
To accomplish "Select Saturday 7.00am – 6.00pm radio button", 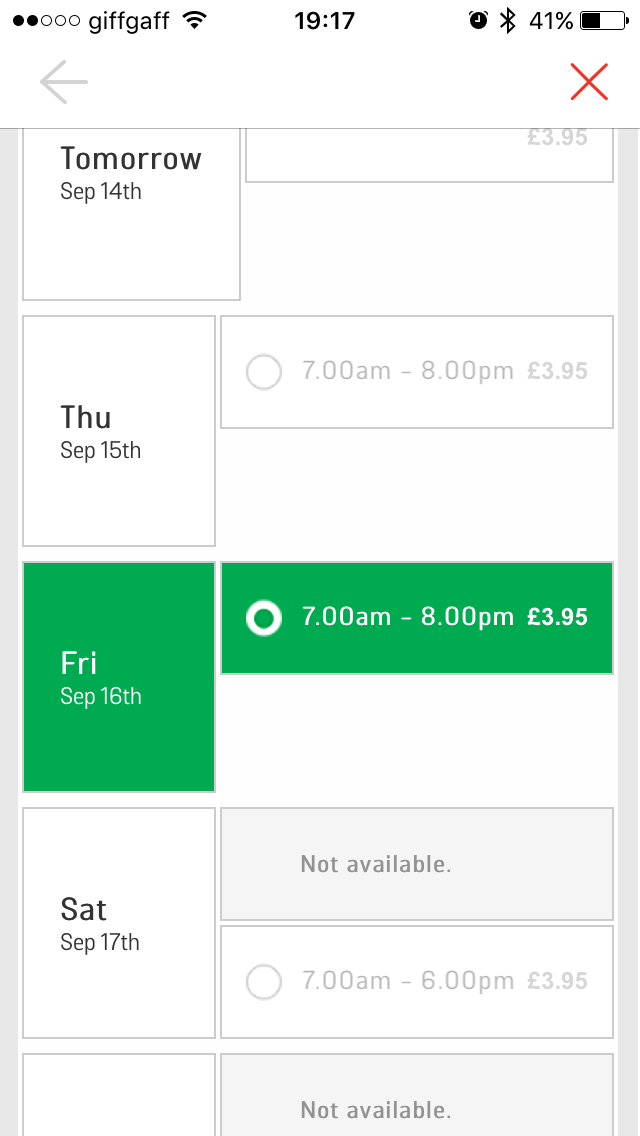I will 264,982.
